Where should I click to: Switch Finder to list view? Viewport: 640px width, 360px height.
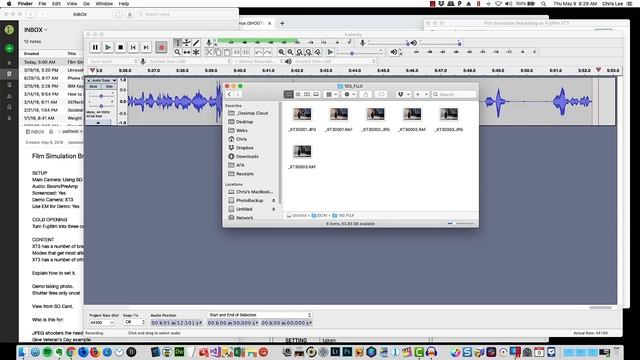[298, 94]
